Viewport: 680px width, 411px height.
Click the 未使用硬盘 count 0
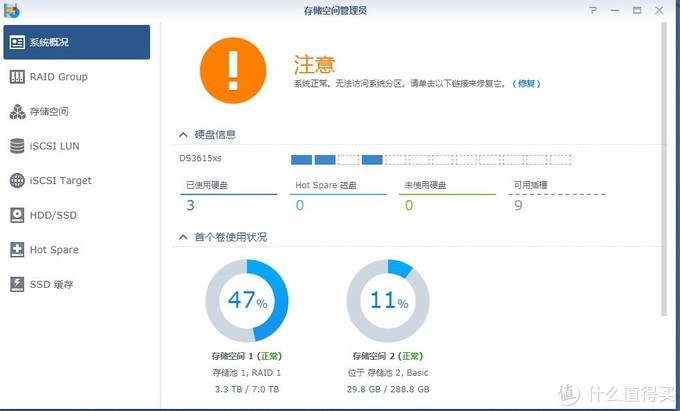(409, 205)
